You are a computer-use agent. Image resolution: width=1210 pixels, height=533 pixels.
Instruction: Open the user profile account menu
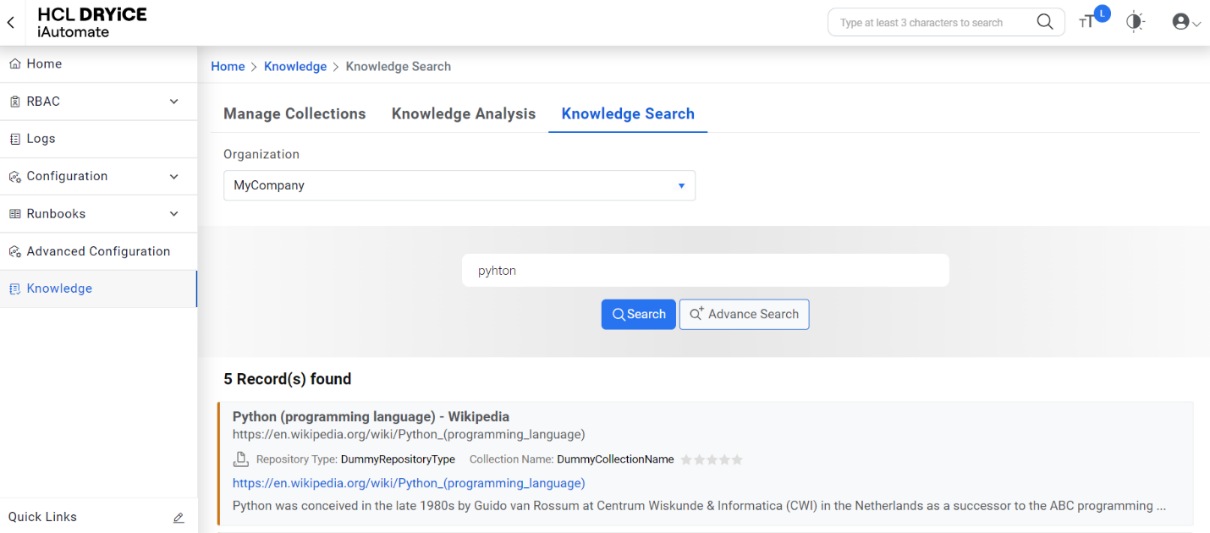tap(1185, 22)
